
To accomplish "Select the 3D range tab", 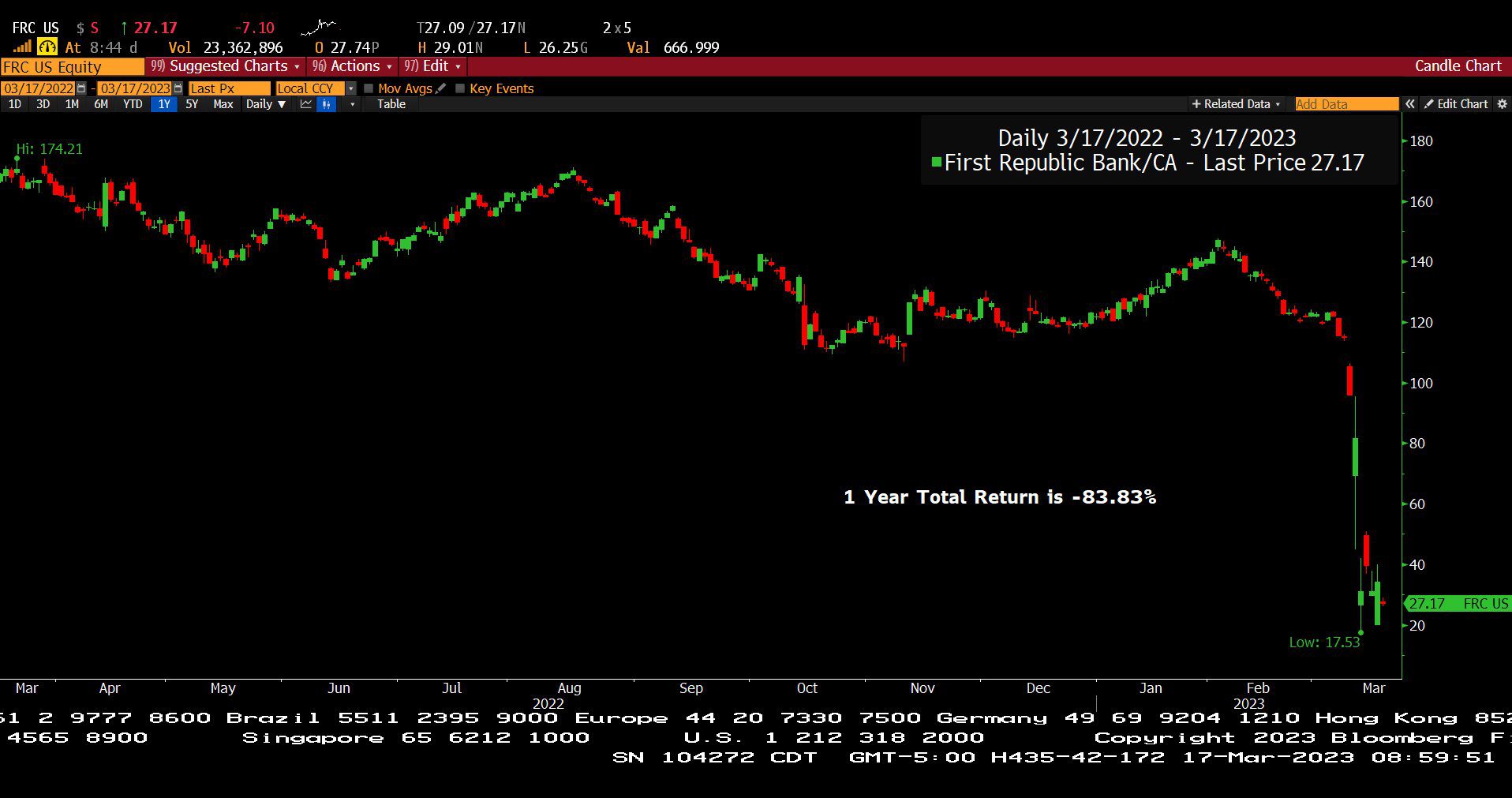I will 43,104.
